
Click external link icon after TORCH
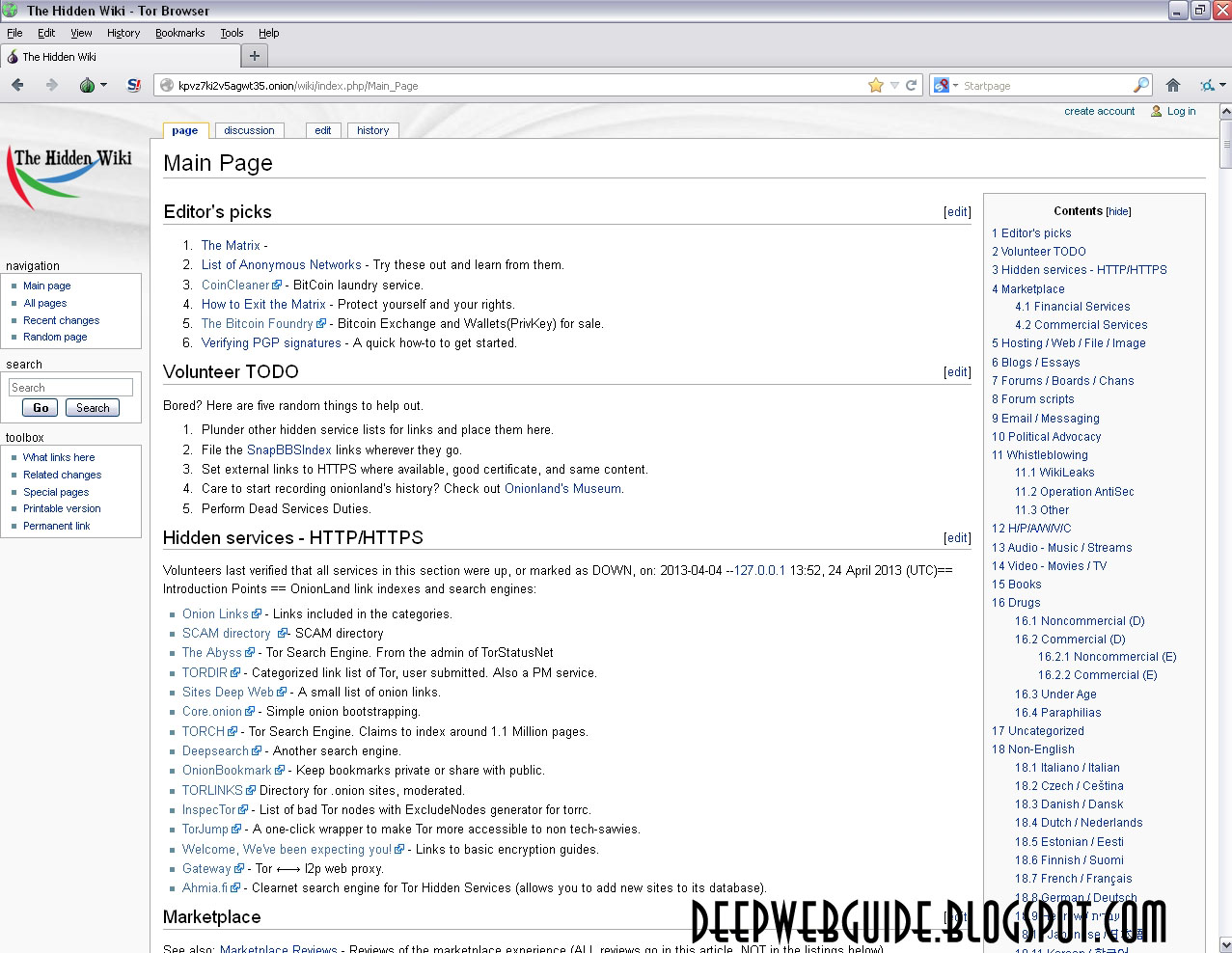(233, 731)
